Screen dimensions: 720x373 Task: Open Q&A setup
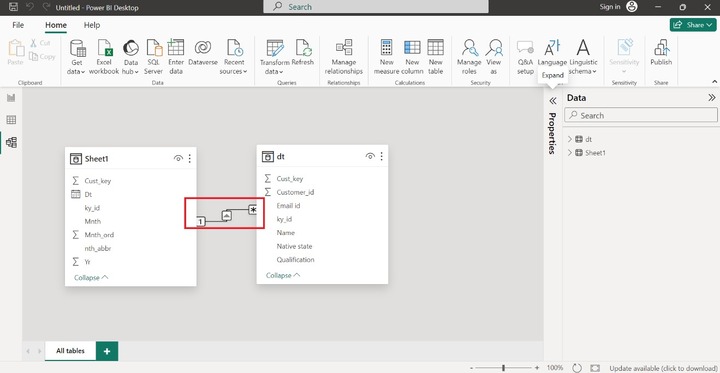(525, 57)
